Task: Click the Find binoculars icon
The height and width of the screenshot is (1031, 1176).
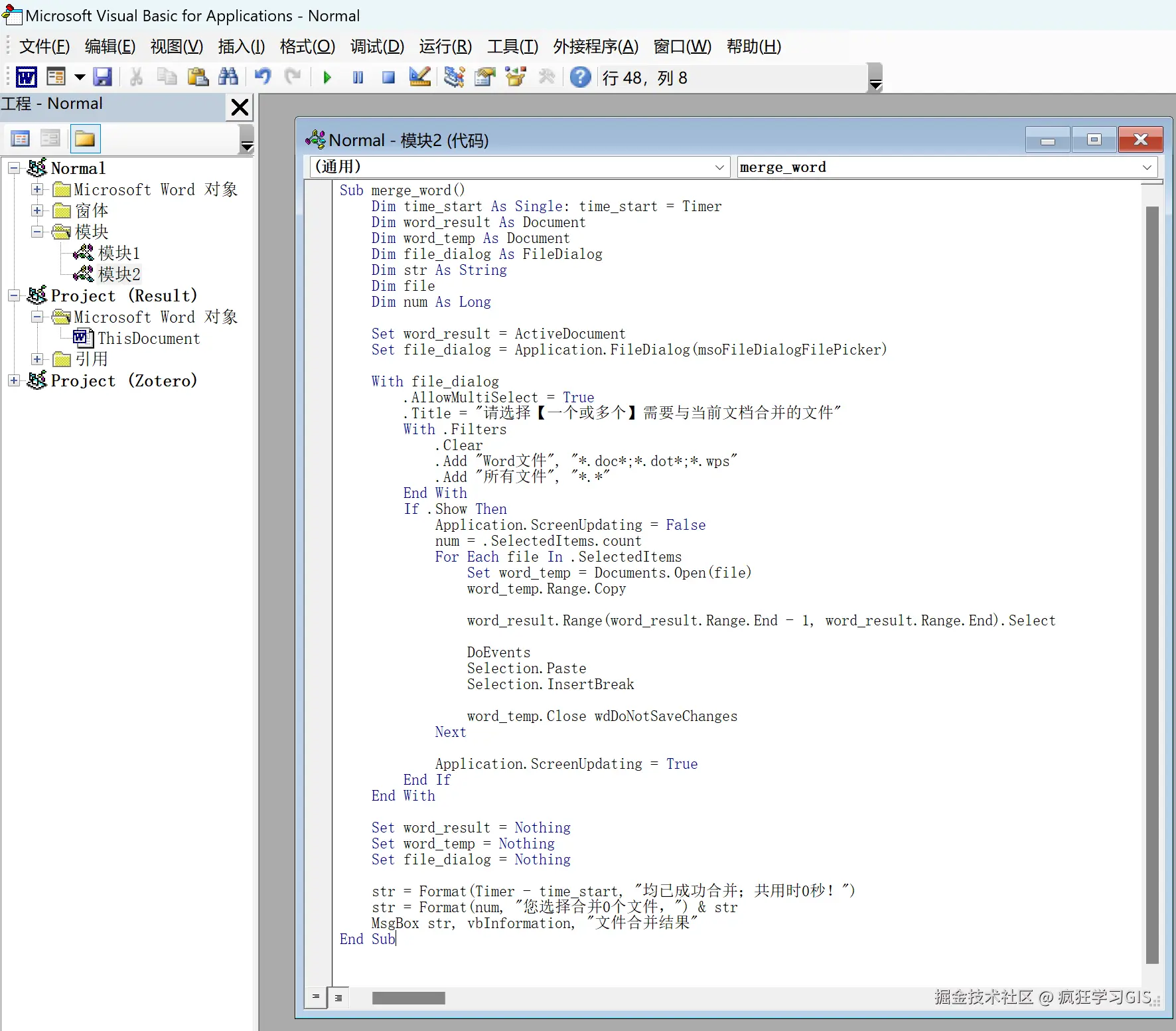Action: point(228,77)
